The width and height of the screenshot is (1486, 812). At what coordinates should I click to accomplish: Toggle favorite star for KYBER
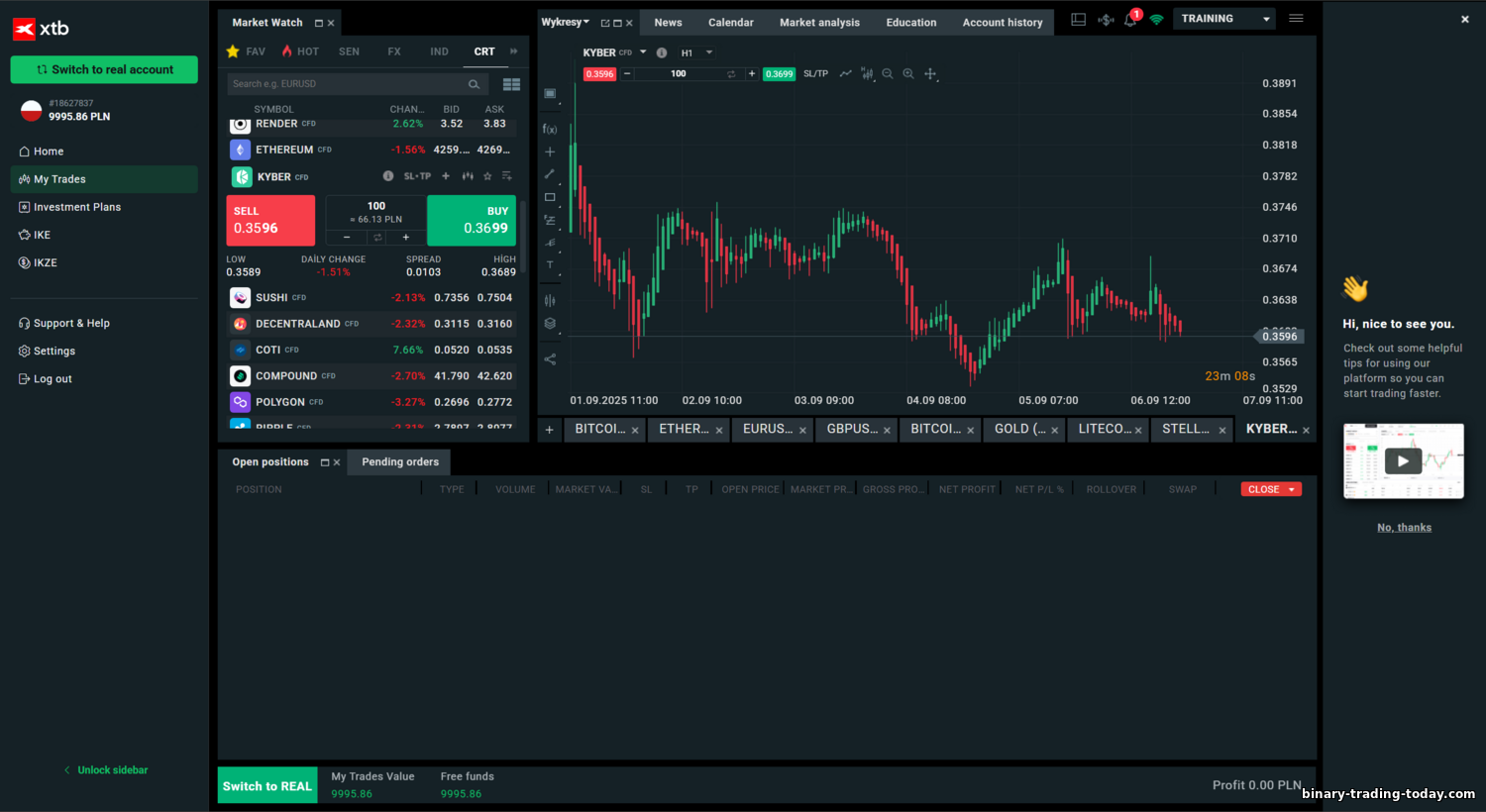pyautogui.click(x=487, y=176)
